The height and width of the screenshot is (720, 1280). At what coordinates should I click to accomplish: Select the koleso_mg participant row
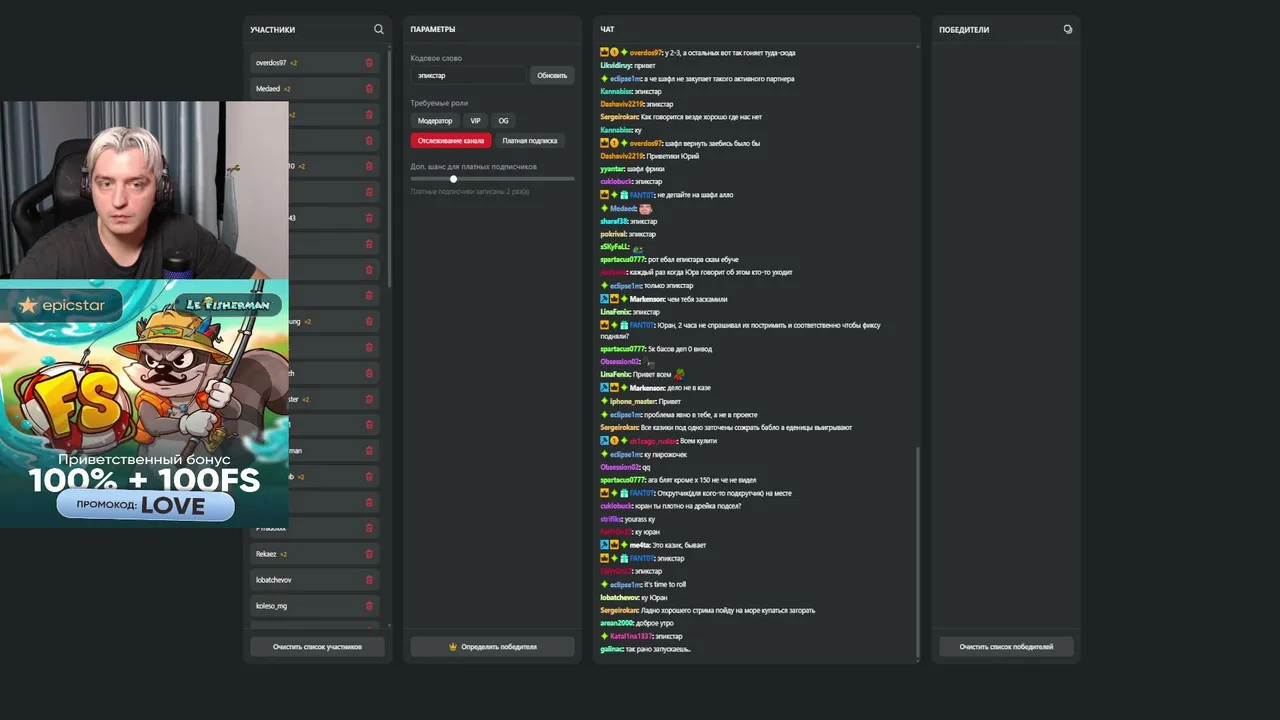point(315,606)
